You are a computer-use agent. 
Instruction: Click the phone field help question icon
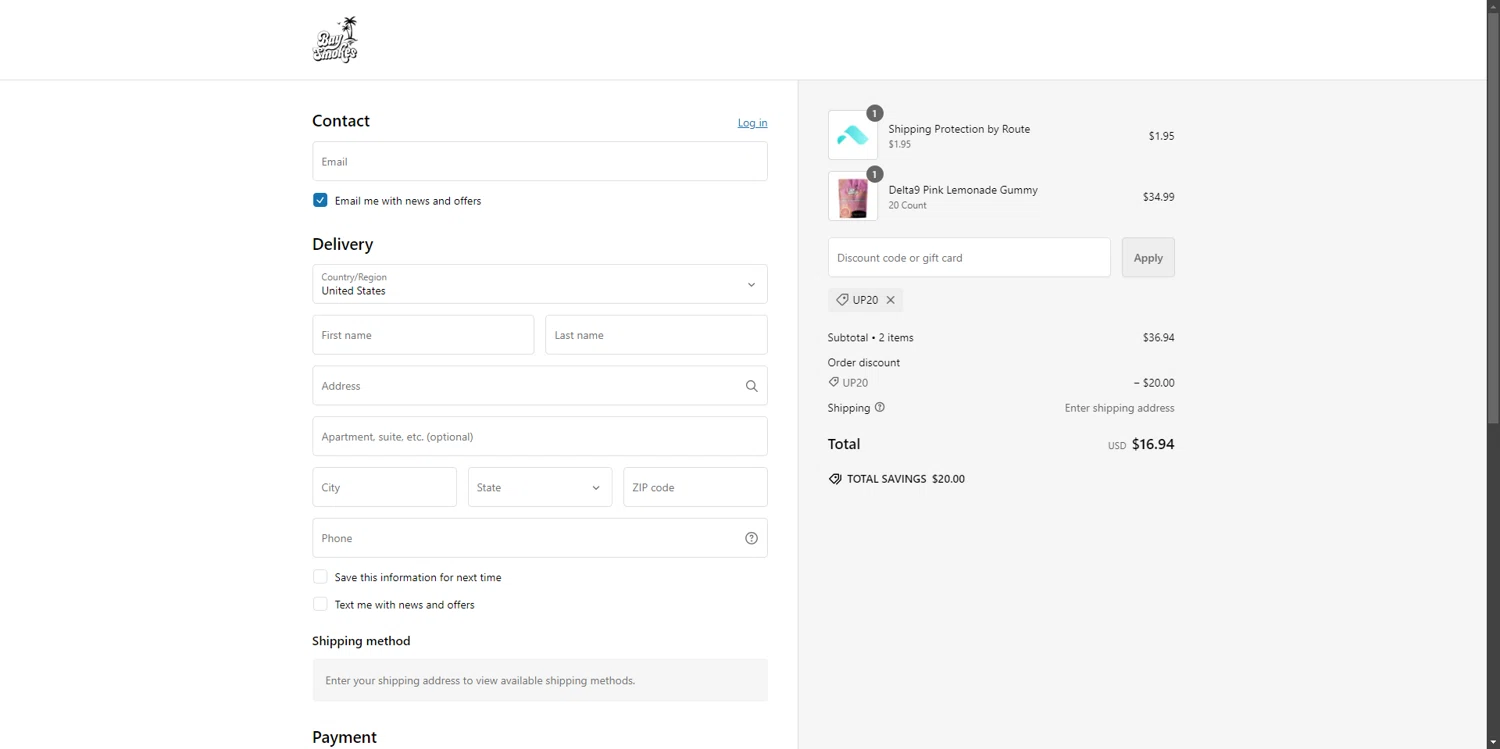[751, 538]
